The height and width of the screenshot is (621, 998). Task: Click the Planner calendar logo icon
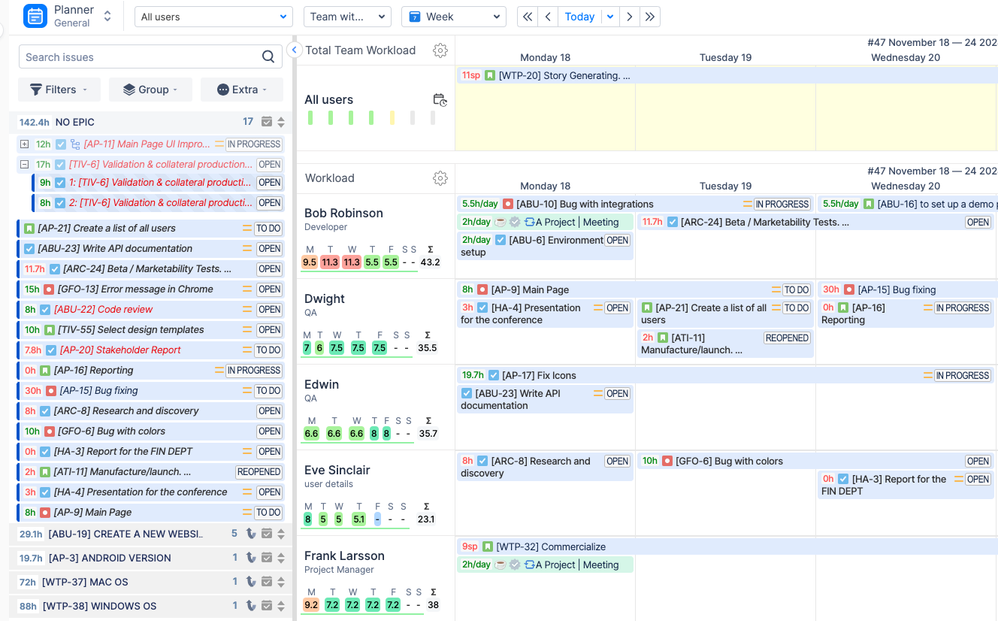[x=34, y=17]
